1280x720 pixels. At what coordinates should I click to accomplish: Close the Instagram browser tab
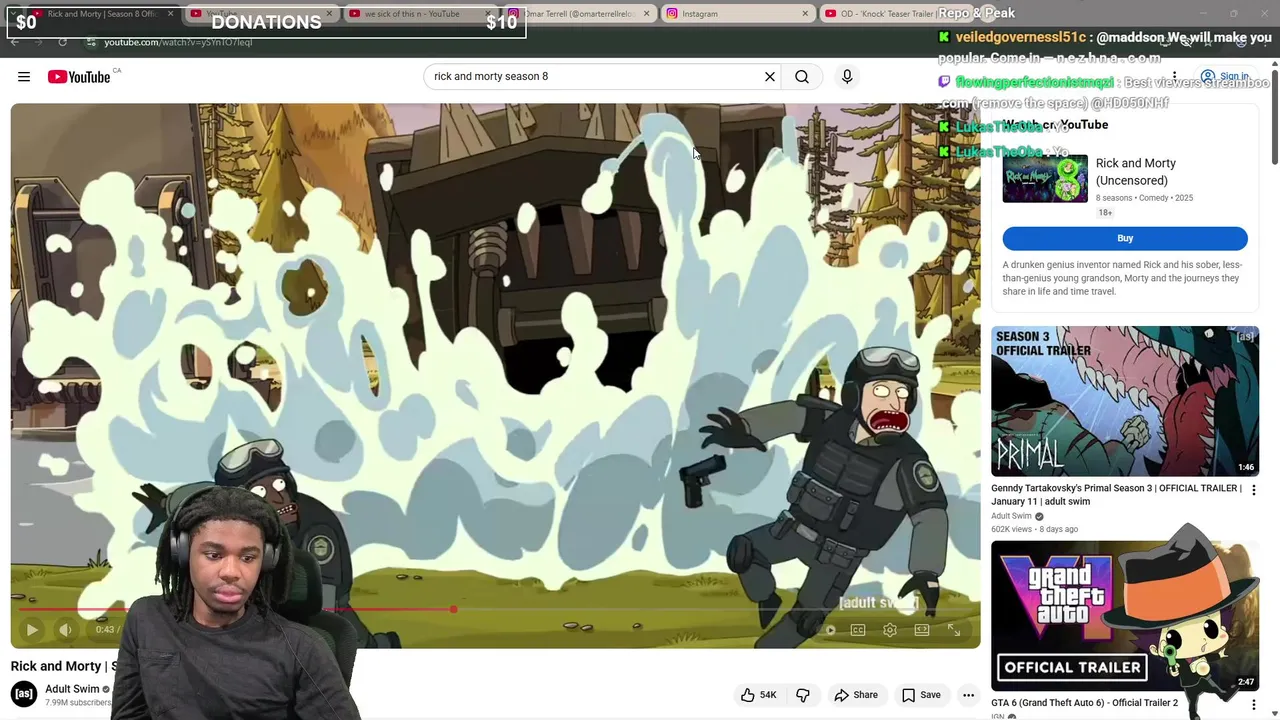click(x=805, y=14)
